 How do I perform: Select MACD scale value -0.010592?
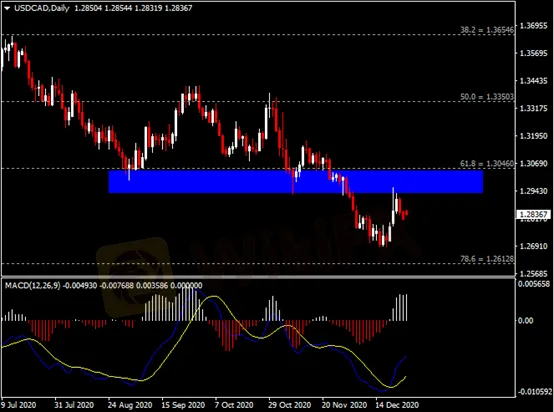click(535, 392)
